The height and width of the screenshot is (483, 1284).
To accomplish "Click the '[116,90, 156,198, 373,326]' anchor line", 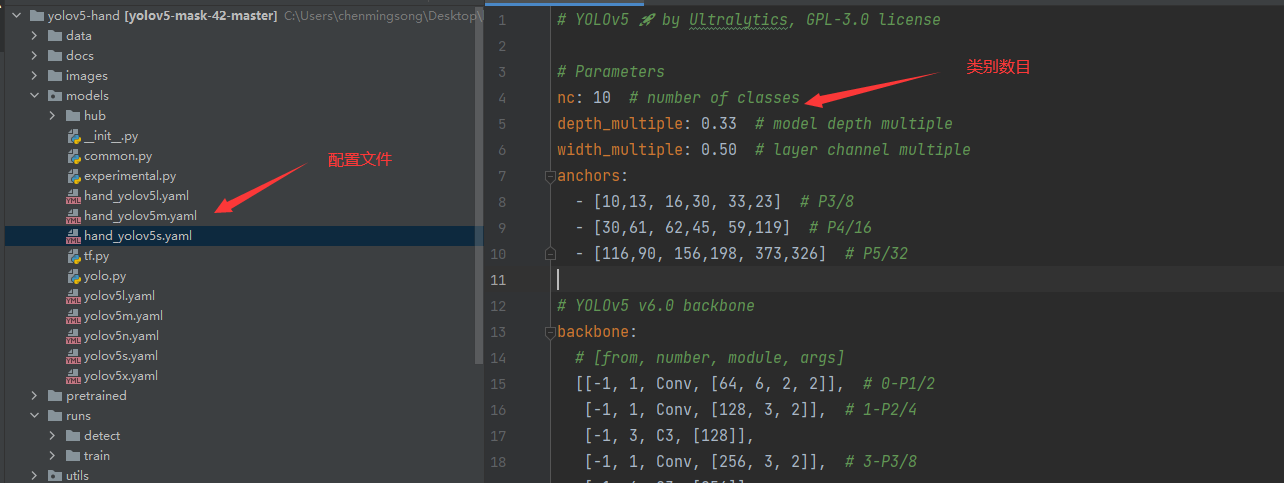I will pyautogui.click(x=710, y=254).
